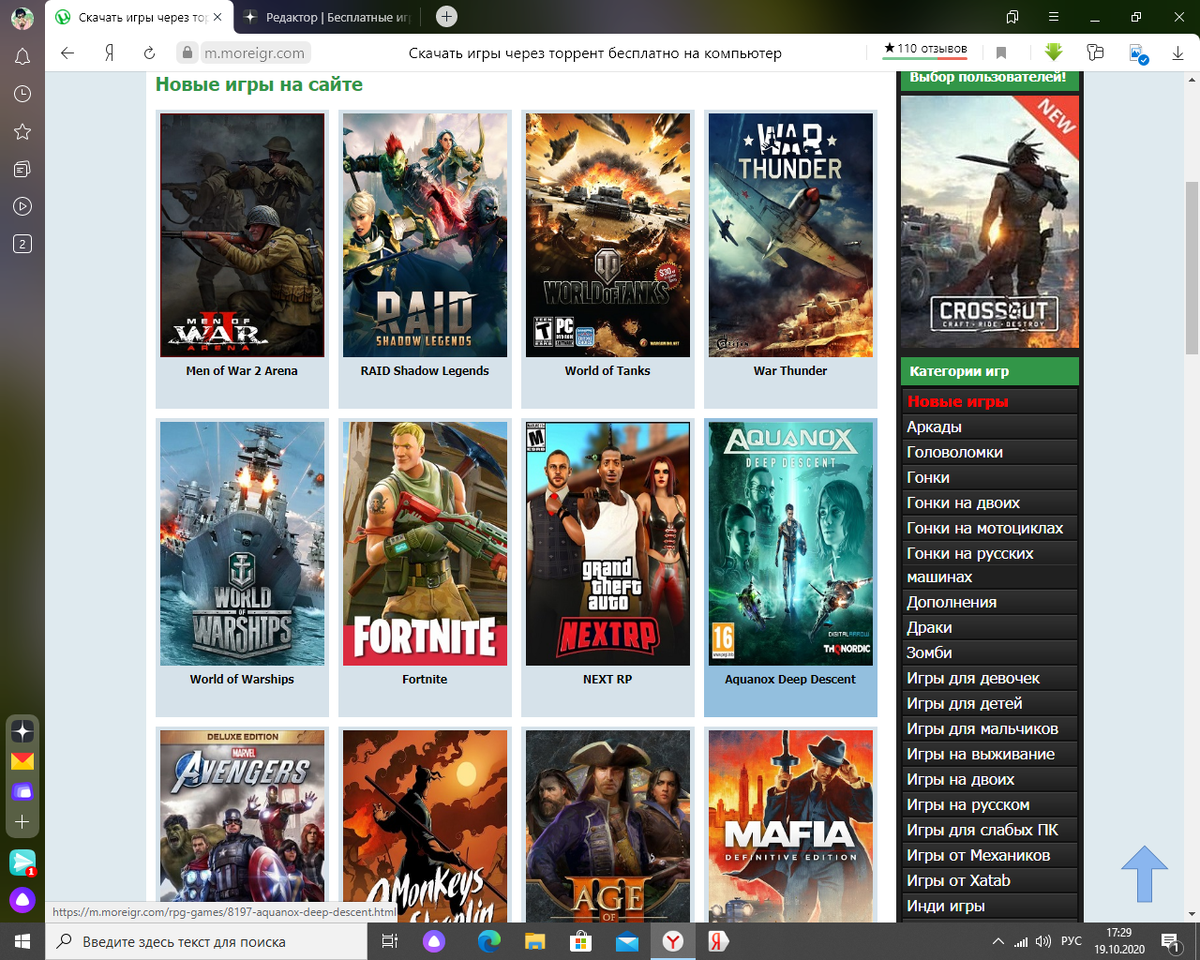Image resolution: width=1200 pixels, height=960 pixels.
Task: Click the Crossout banner ad
Action: pos(990,221)
